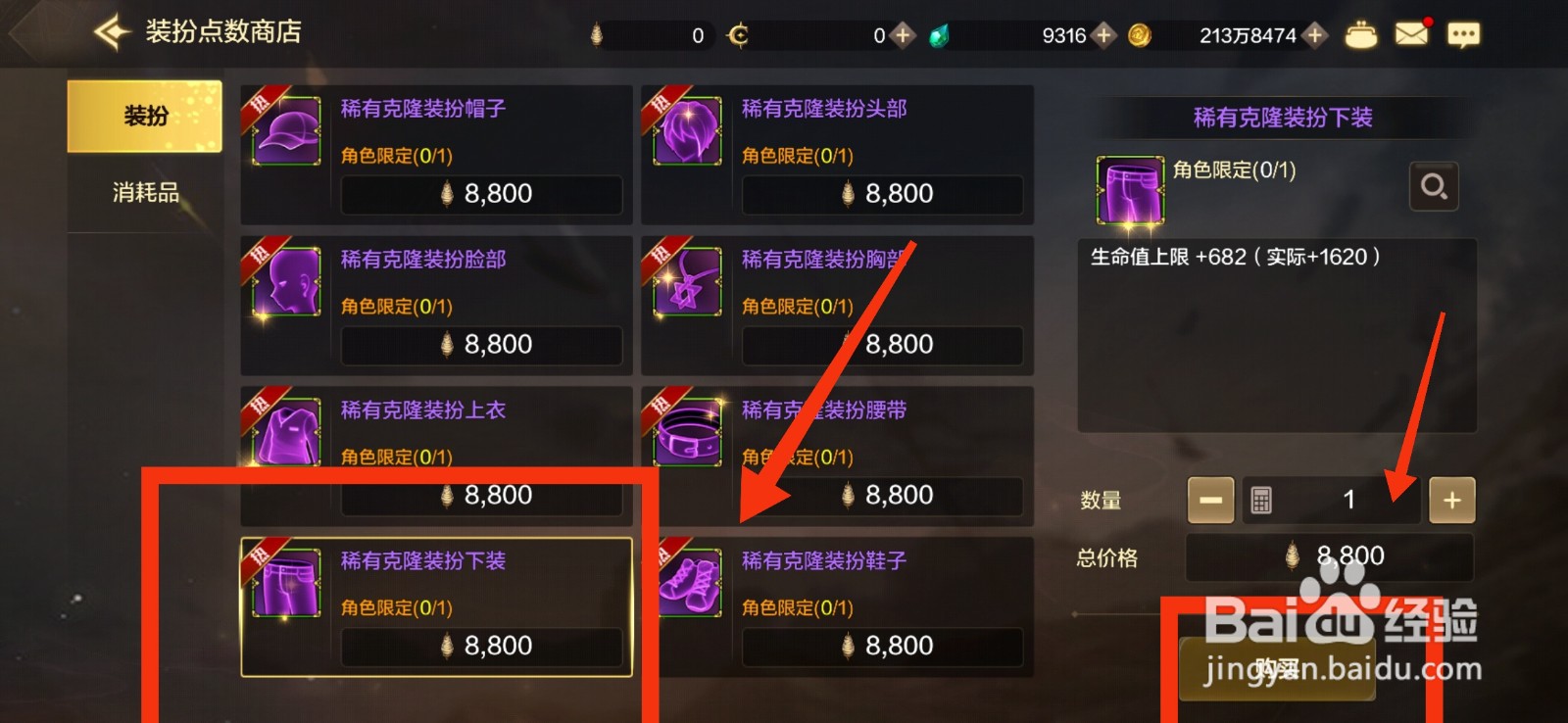Click the 购买 purchase button
The image size is (1568, 723).
[x=1277, y=669]
